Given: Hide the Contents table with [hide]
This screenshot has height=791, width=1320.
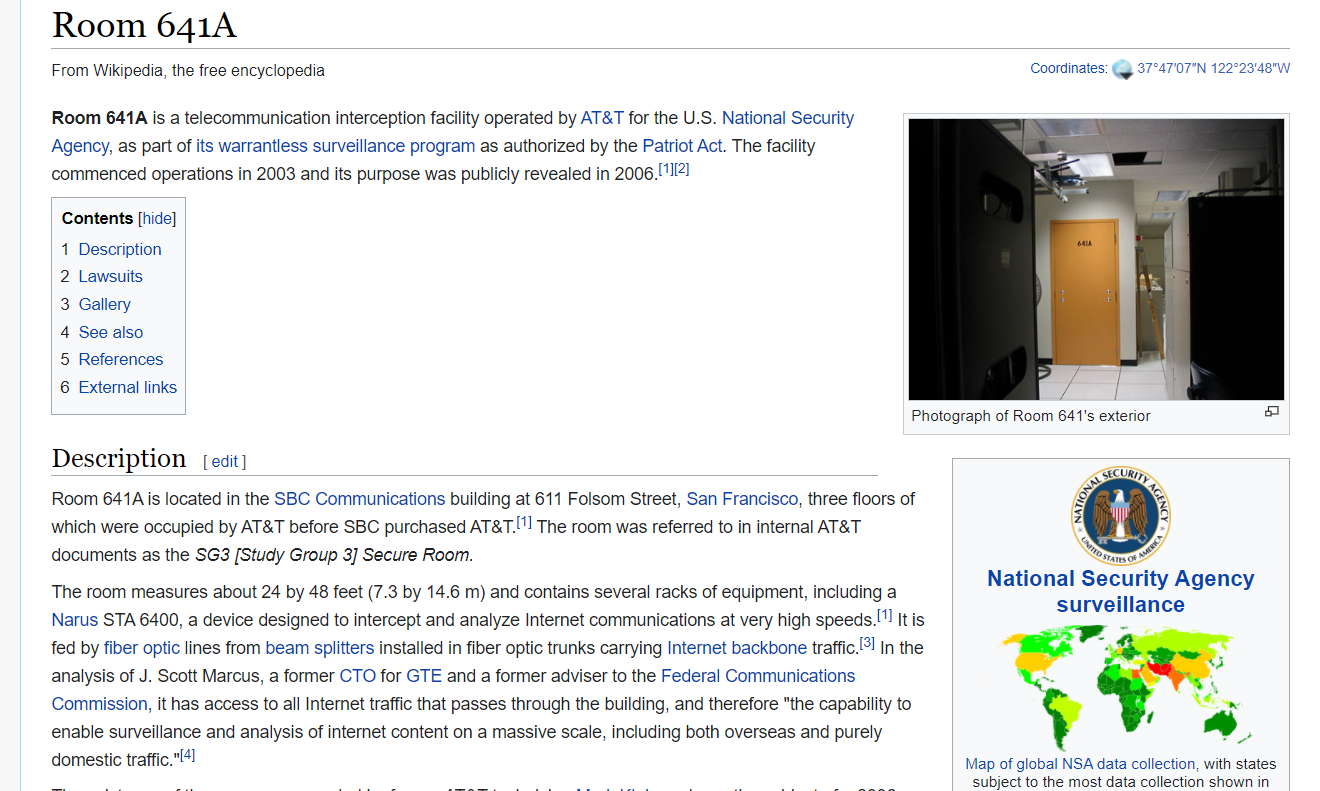Looking at the screenshot, I should click(x=157, y=218).
